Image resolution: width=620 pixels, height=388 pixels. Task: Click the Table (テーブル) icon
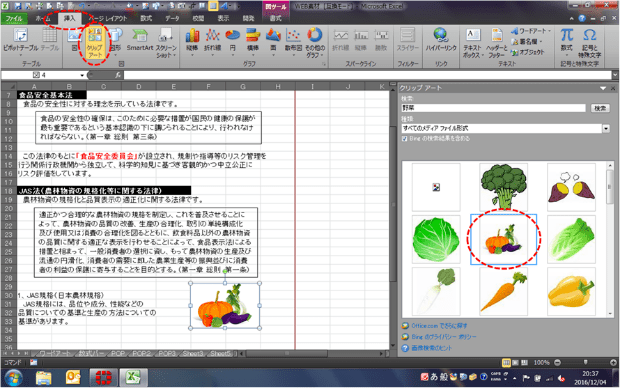coord(50,40)
